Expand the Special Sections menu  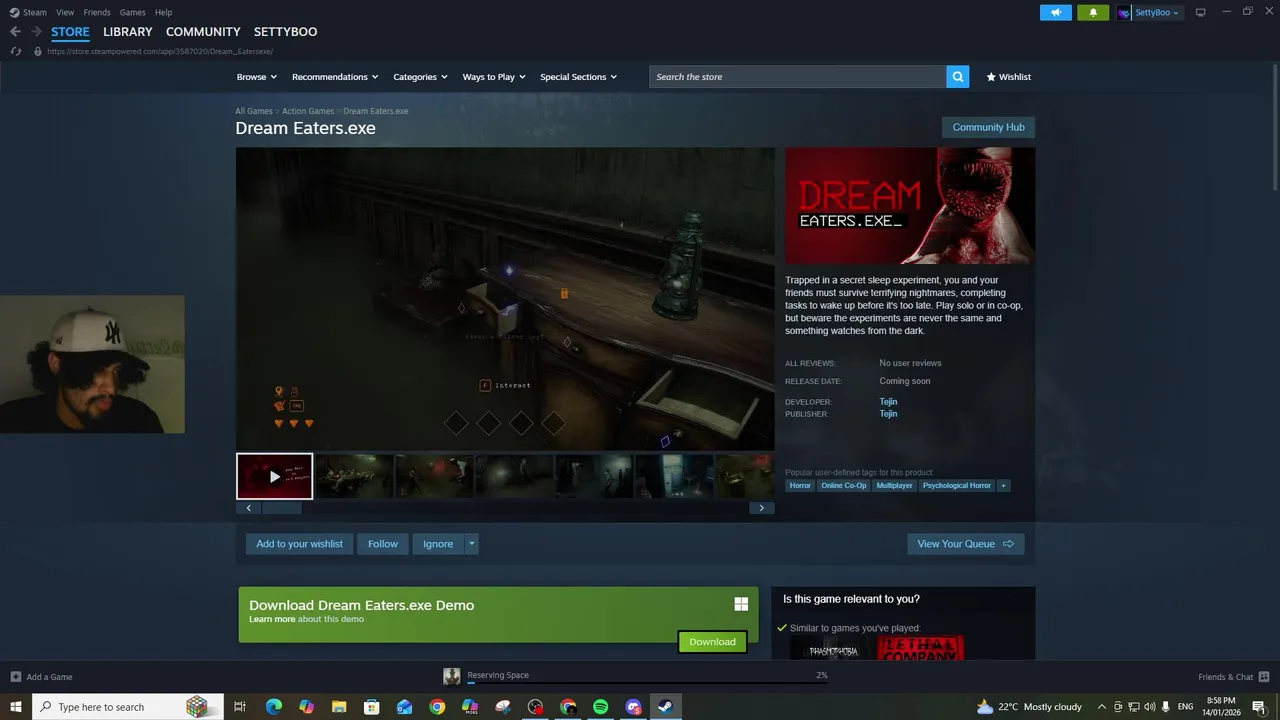point(579,77)
